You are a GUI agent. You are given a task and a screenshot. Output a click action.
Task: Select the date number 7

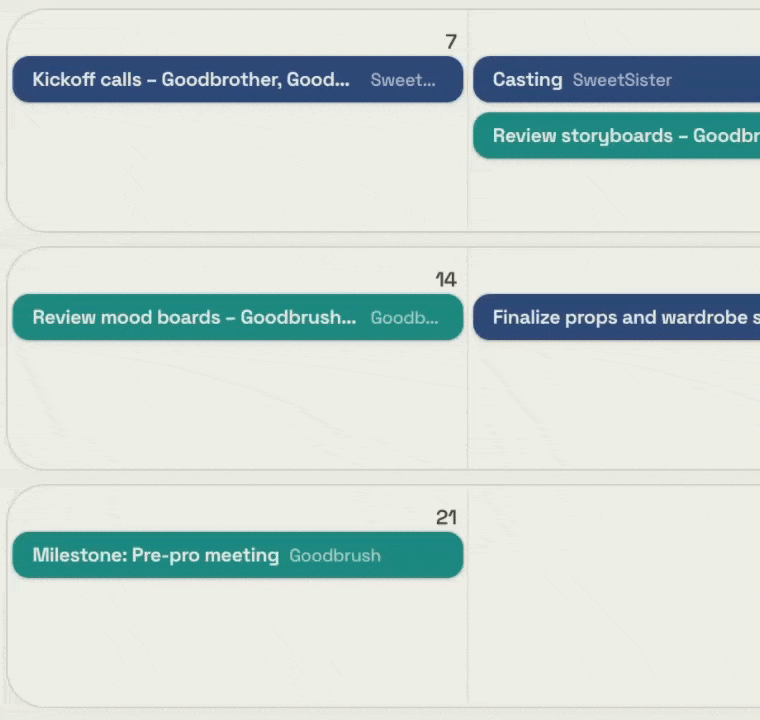pos(451,42)
